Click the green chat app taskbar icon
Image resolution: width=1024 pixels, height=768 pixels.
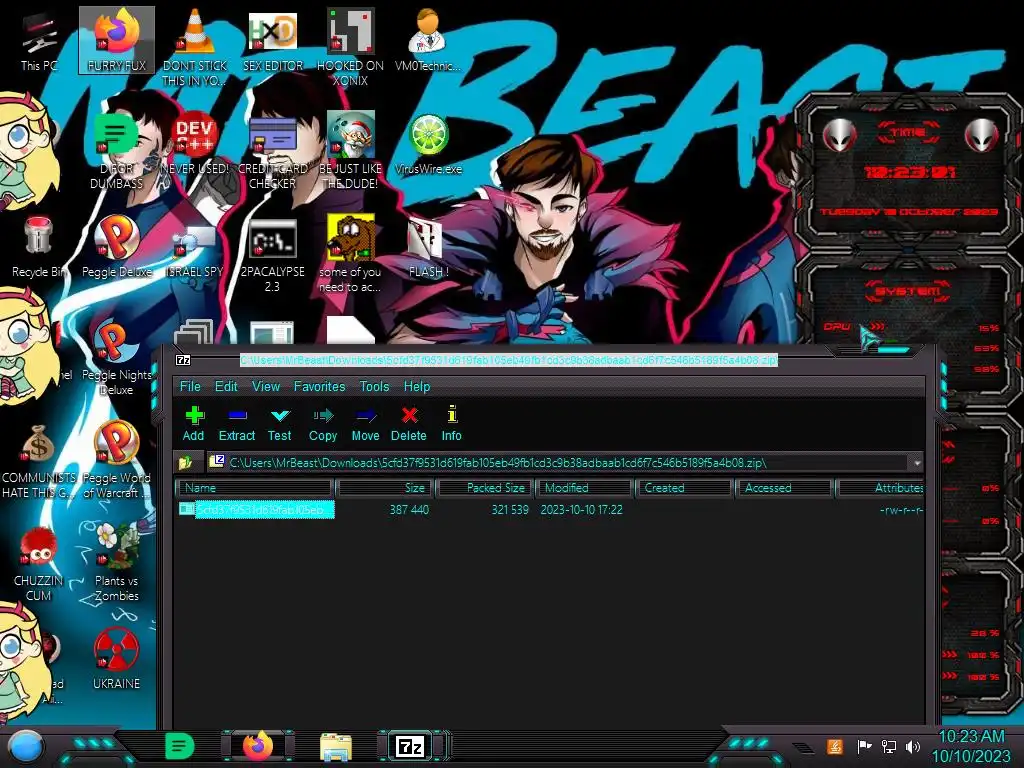(180, 746)
